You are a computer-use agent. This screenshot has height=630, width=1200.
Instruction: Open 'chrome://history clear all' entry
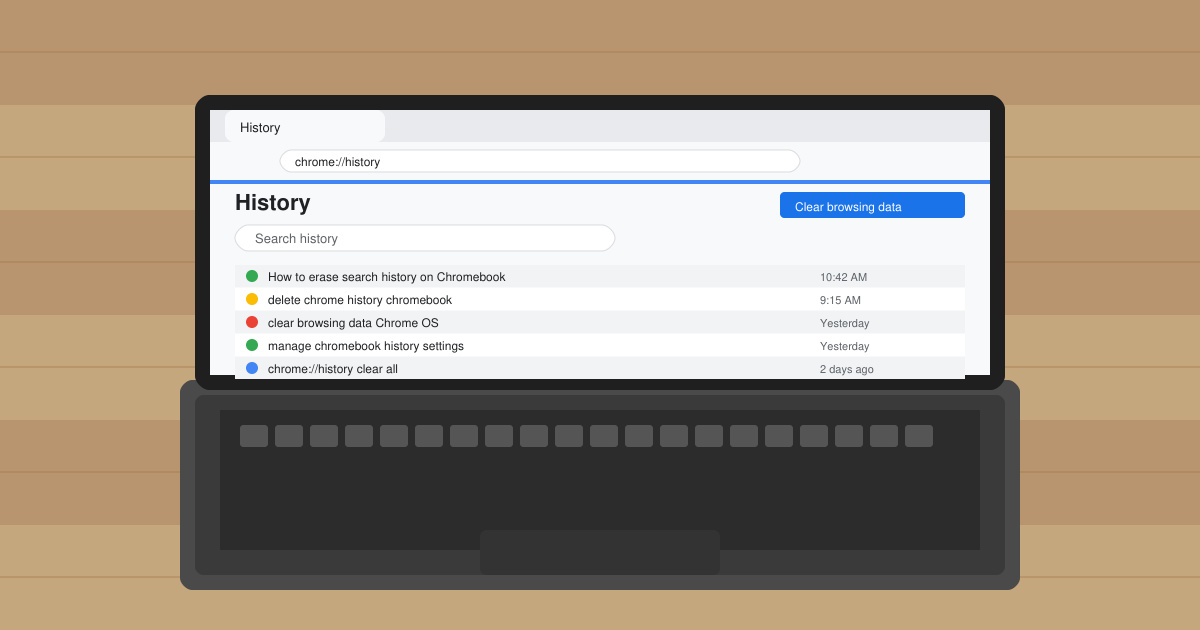click(x=600, y=368)
